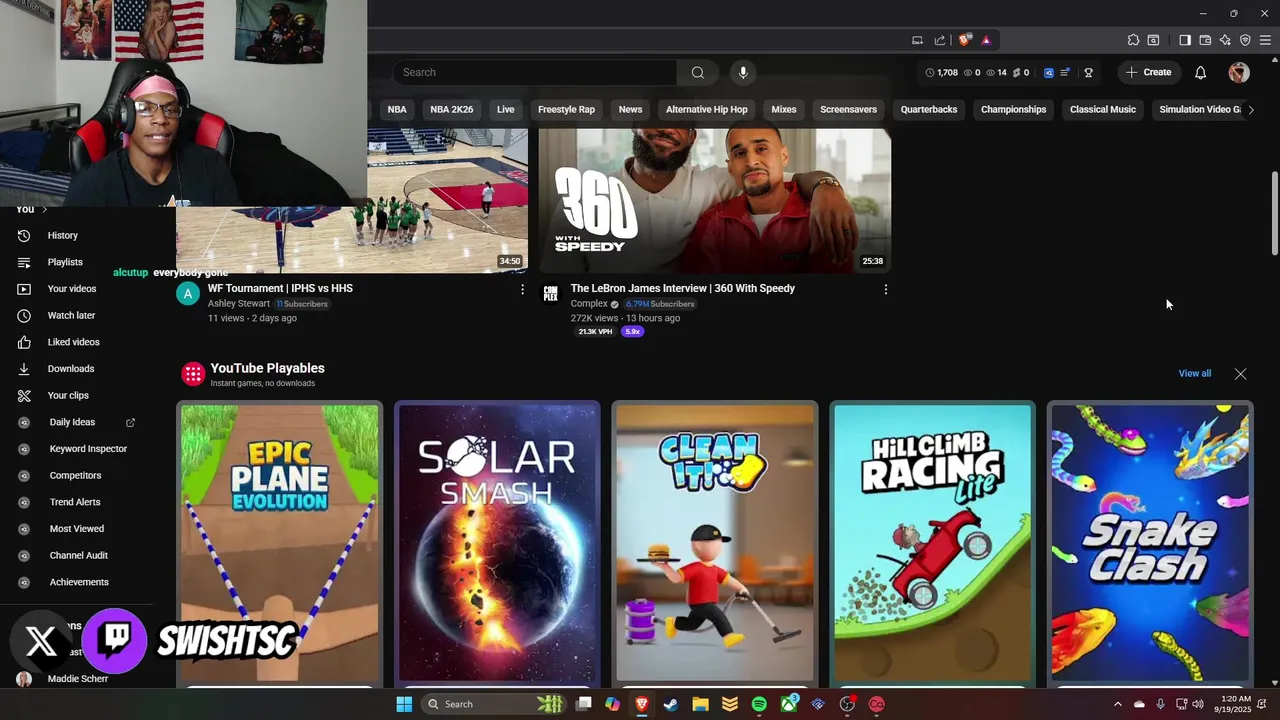Select the Quarterbacks chip
The width and height of the screenshot is (1280, 720).
coord(929,109)
